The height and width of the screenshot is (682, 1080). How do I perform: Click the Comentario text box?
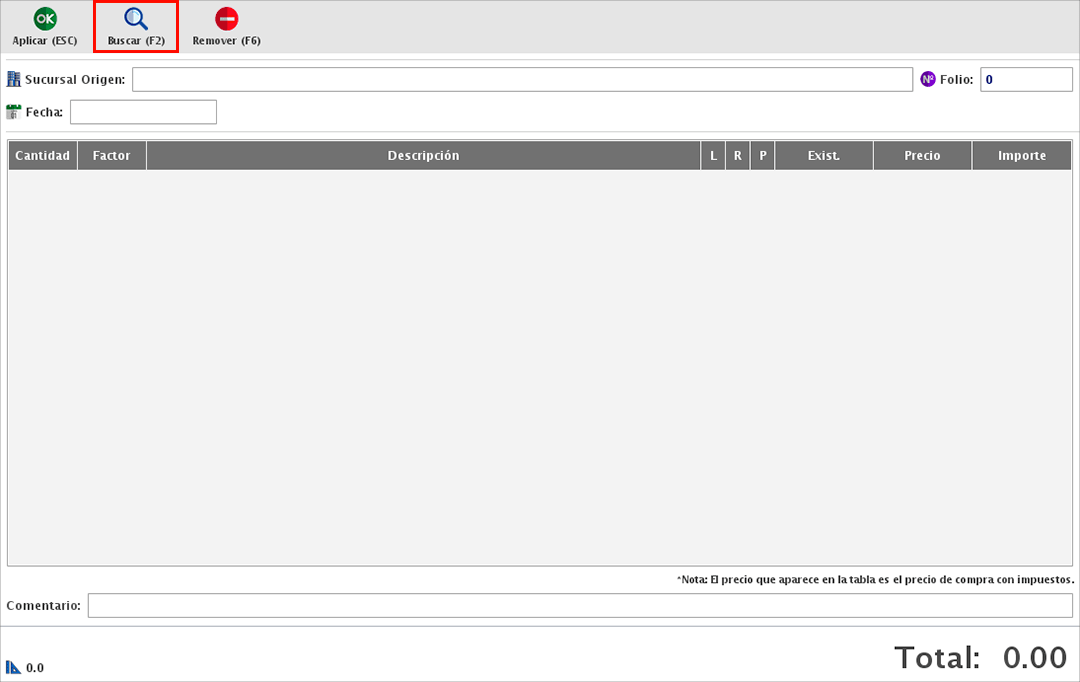pyautogui.click(x=580, y=606)
